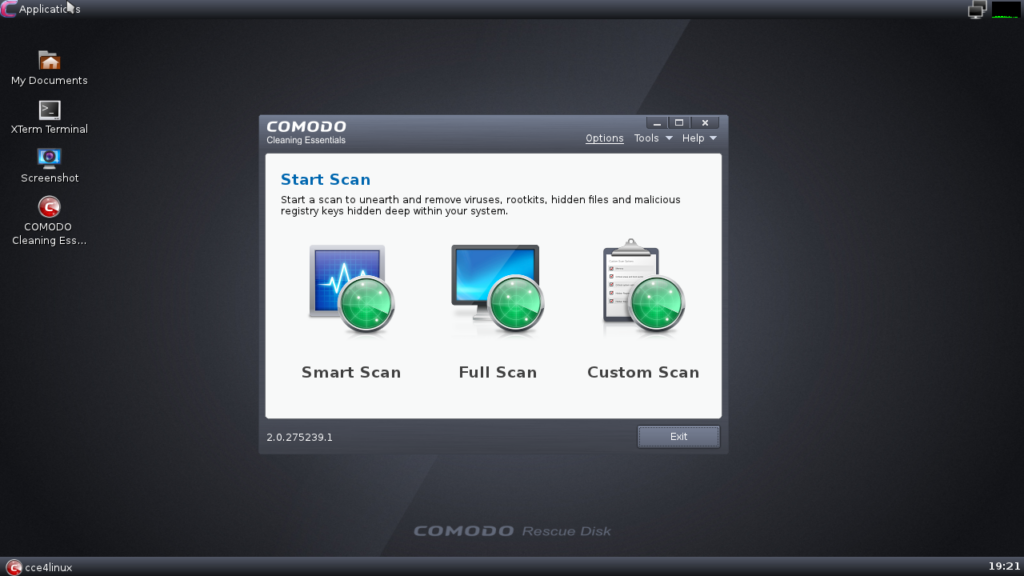Click the system load graph in tray

1006,9
